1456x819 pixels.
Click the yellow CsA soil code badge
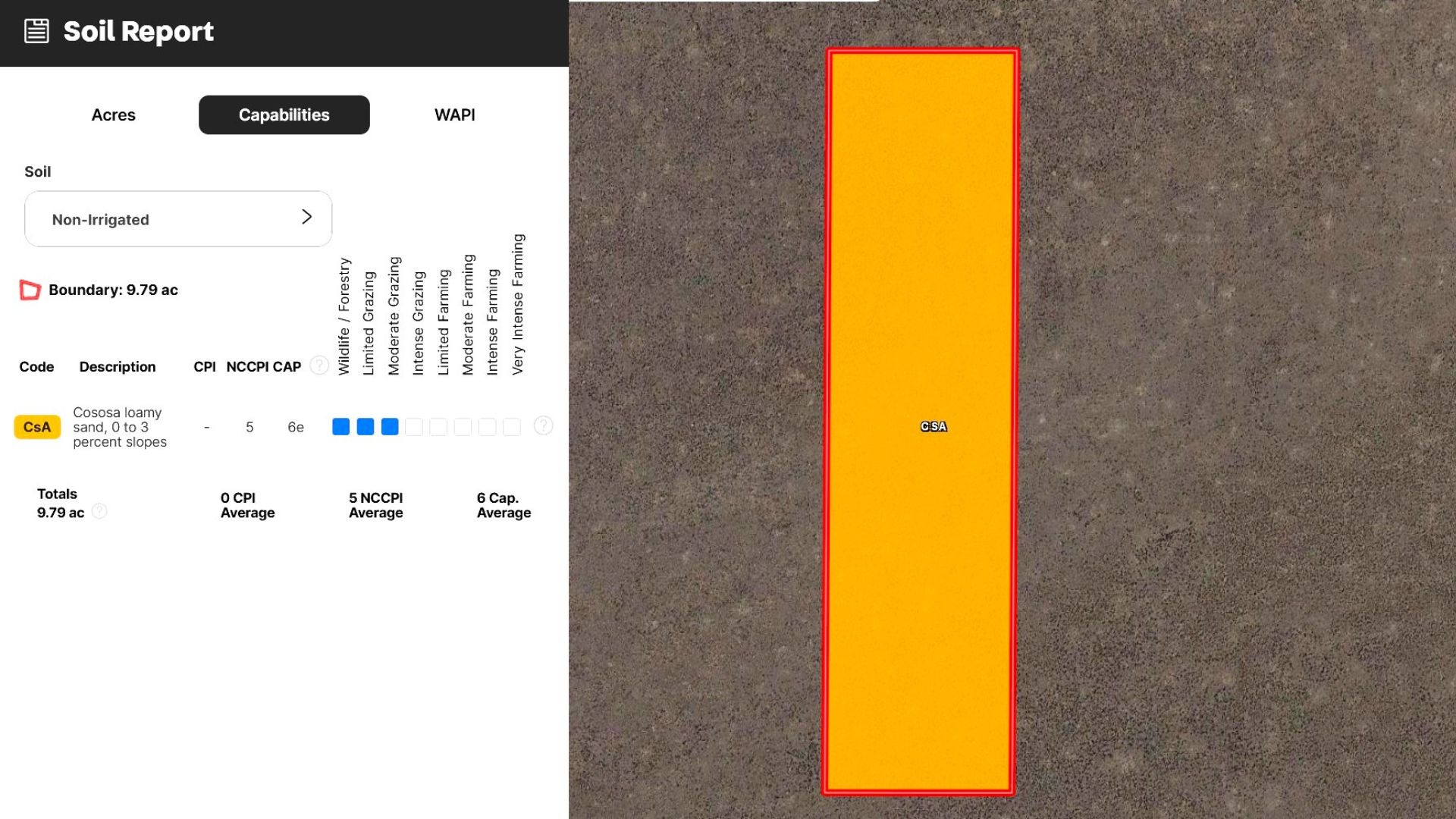coord(37,427)
